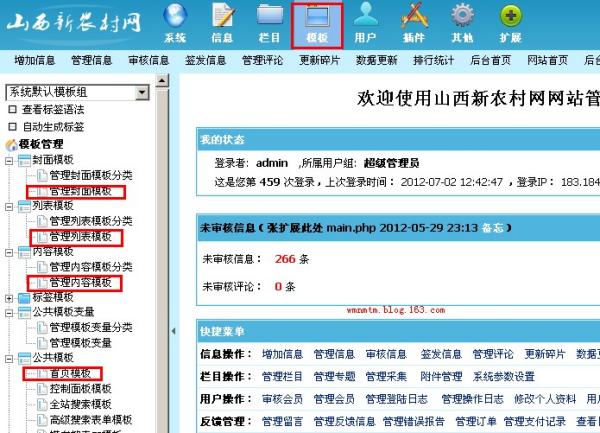600x433 pixels.
Task: Click the 标签模板 folder icon
Action: [x=24, y=298]
